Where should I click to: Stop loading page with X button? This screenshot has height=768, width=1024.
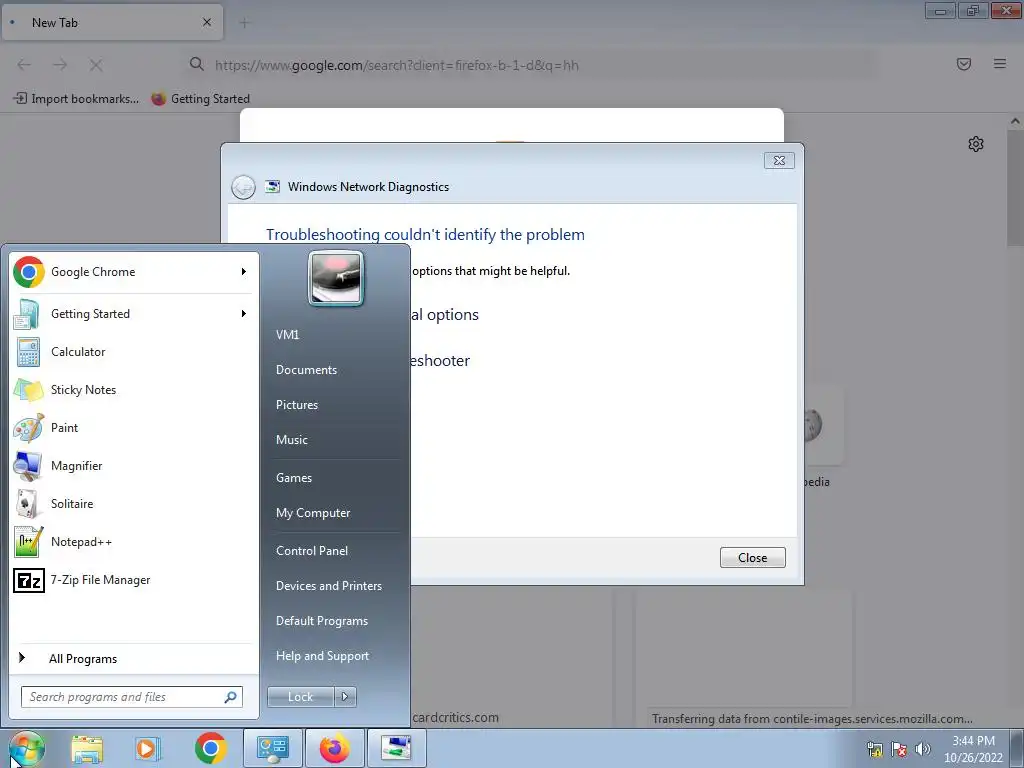[x=96, y=65]
